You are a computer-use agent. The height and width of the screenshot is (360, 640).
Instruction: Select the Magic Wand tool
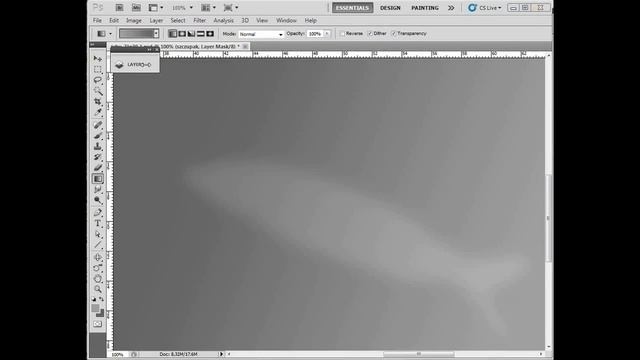98,91
